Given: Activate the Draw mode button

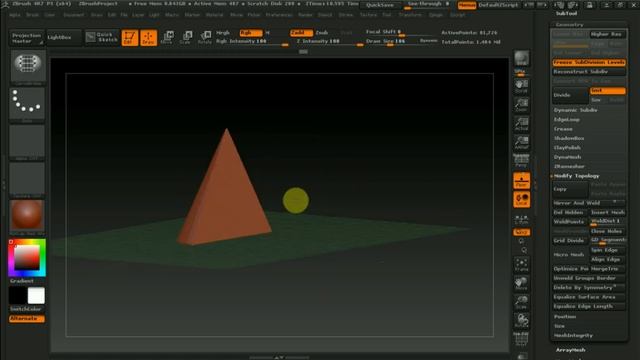Looking at the screenshot, I should coord(149,38).
